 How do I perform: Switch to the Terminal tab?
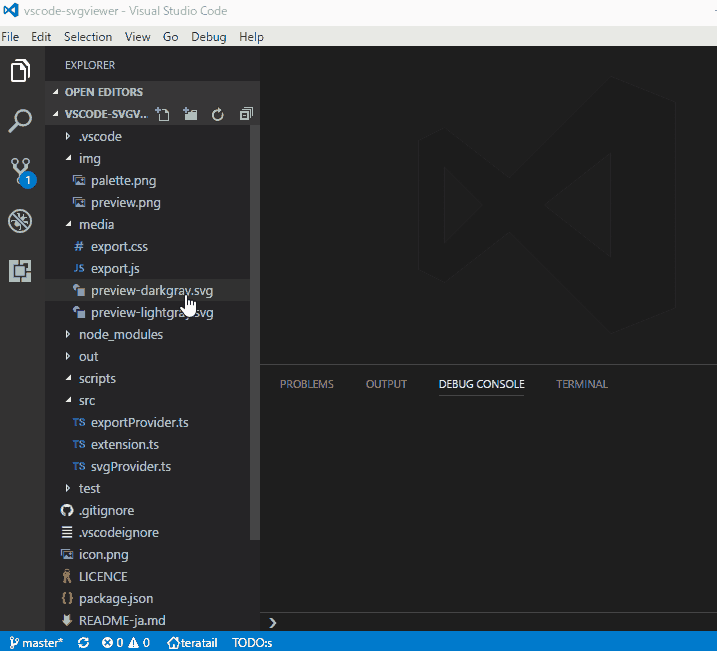pyautogui.click(x=581, y=384)
